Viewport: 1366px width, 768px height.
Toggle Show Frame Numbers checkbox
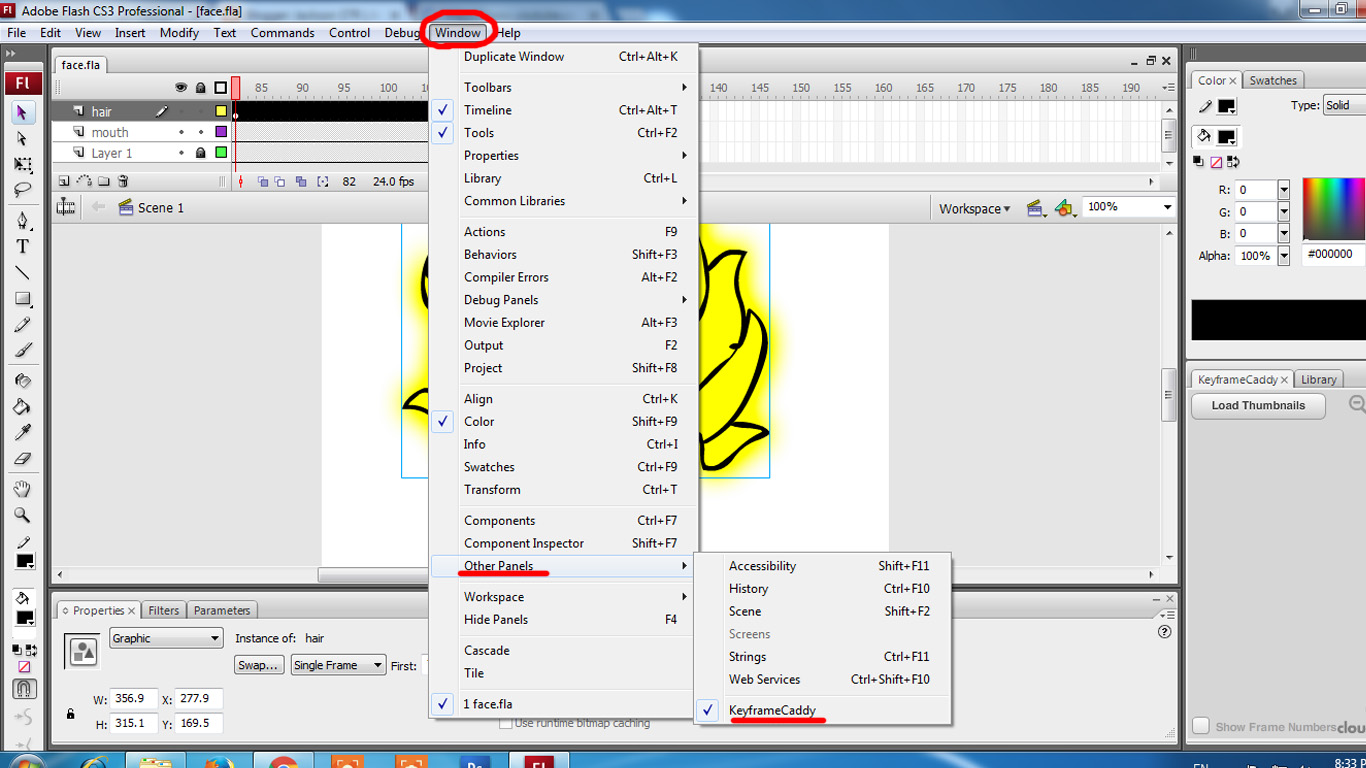click(1201, 726)
